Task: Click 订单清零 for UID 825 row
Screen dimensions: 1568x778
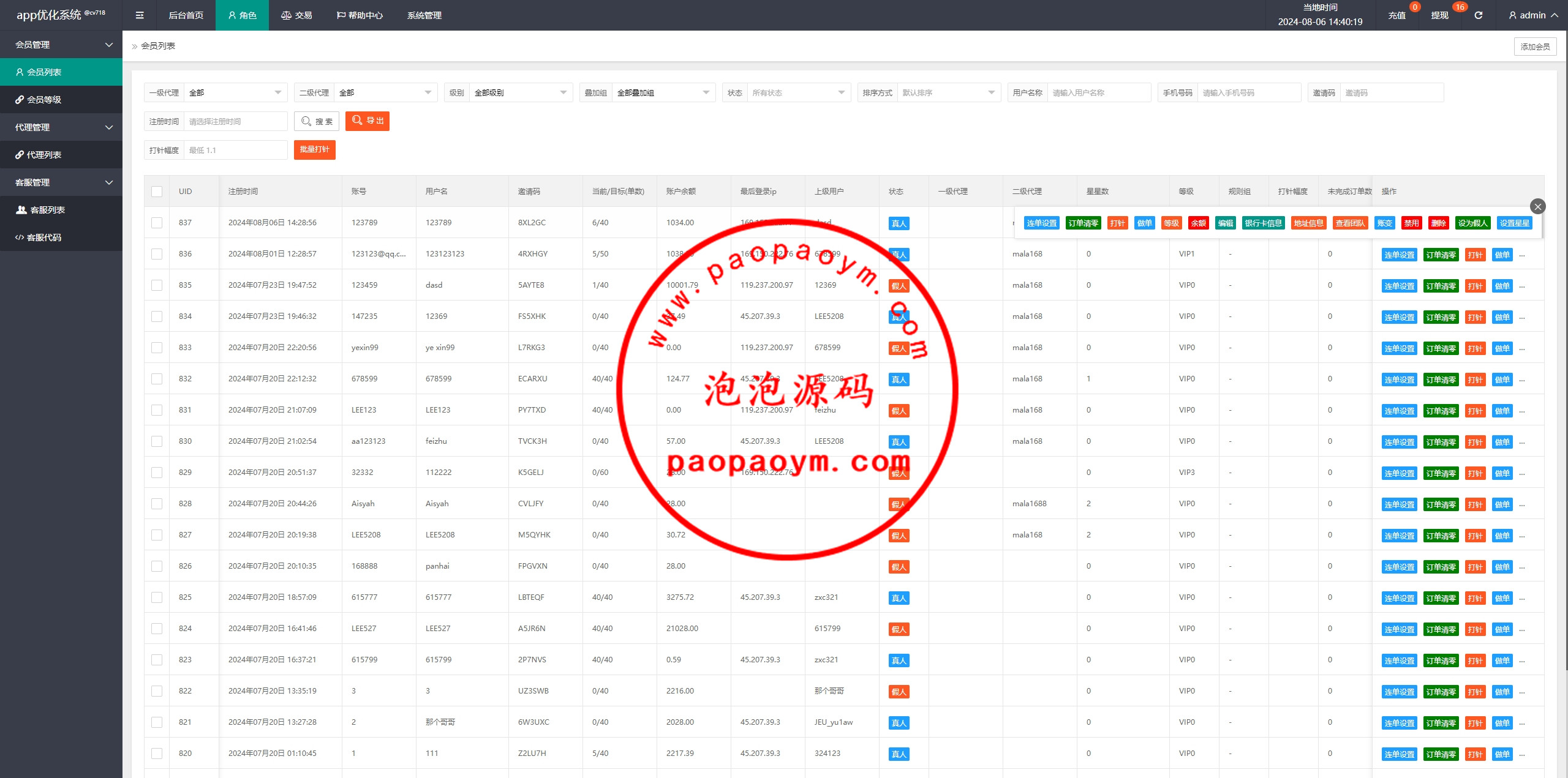Action: point(1441,598)
